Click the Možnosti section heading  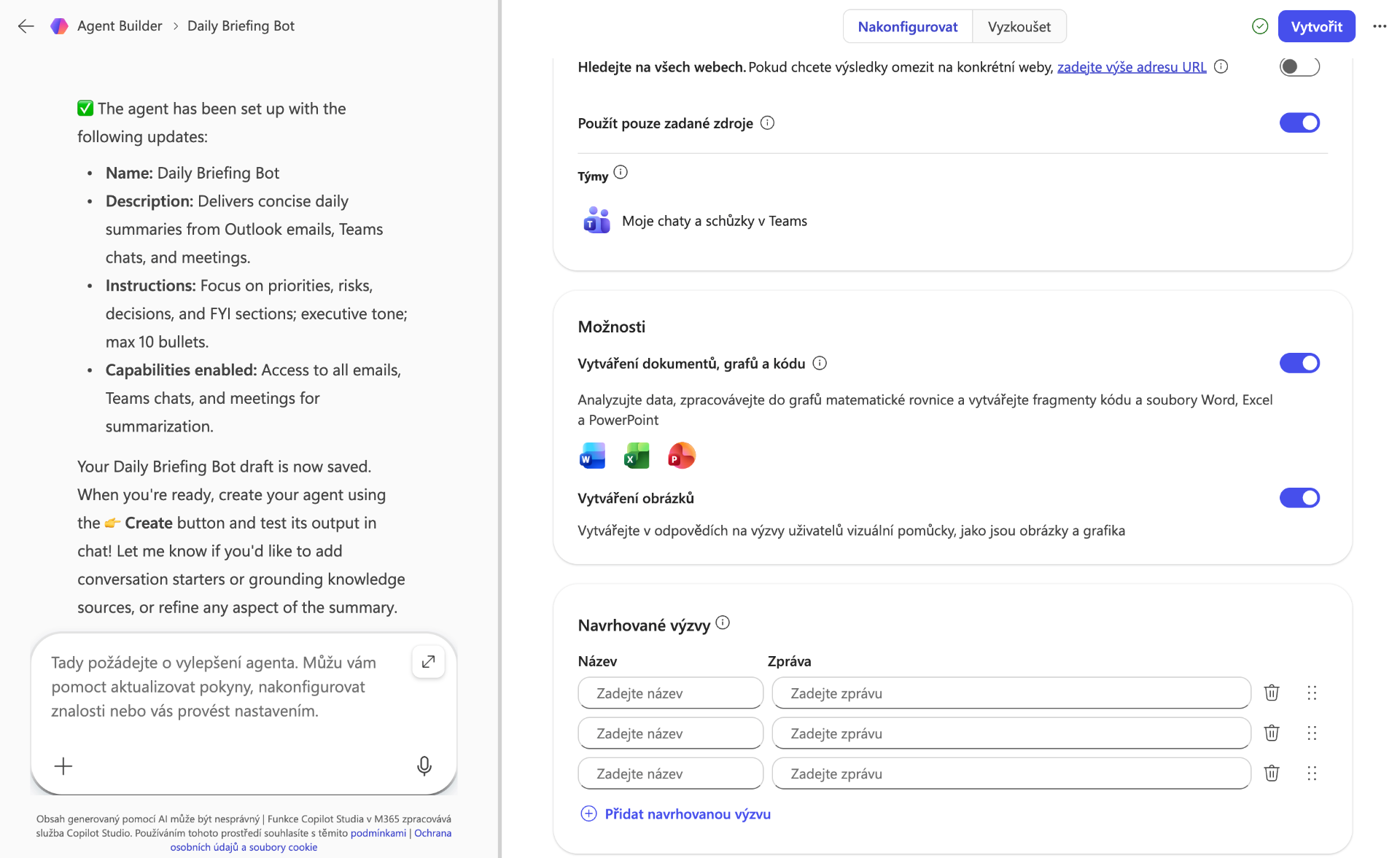[x=612, y=327]
